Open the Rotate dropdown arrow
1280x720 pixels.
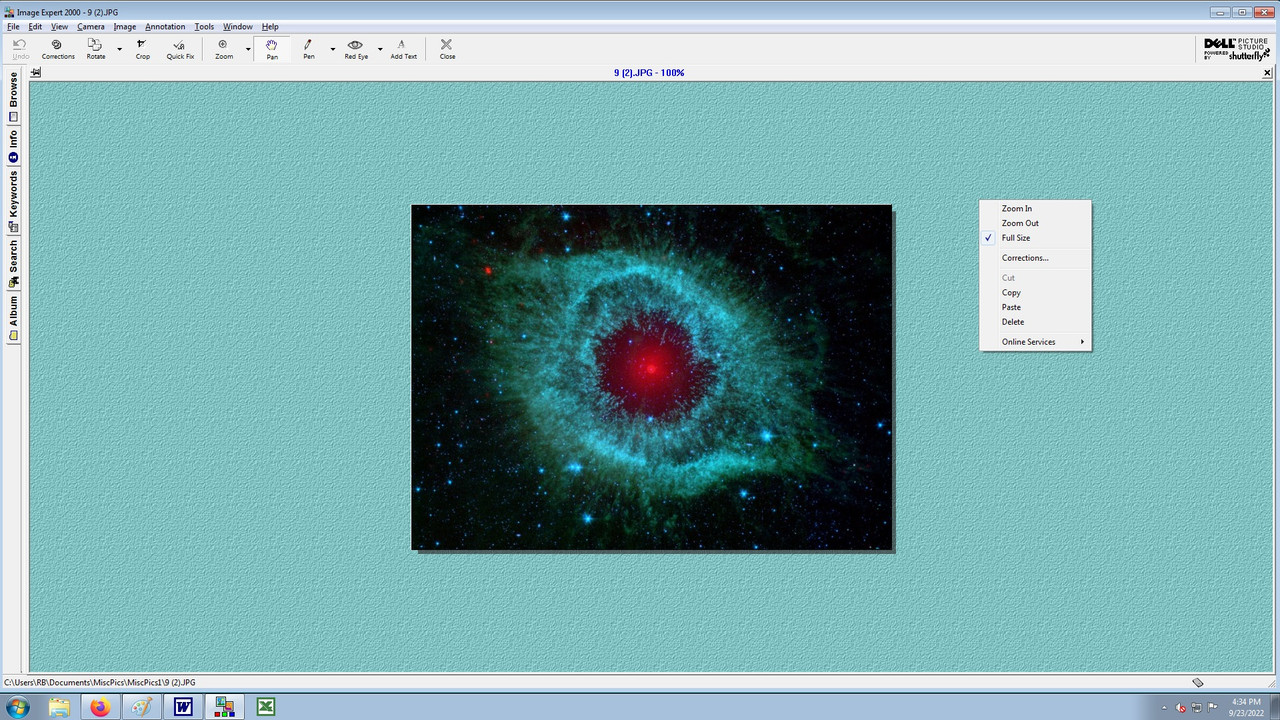point(119,49)
